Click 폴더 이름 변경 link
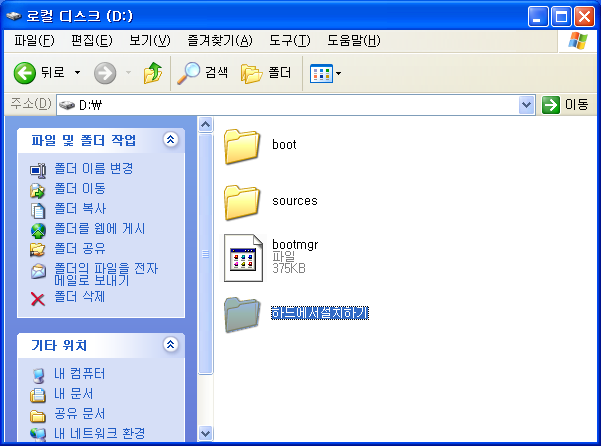 [94, 168]
